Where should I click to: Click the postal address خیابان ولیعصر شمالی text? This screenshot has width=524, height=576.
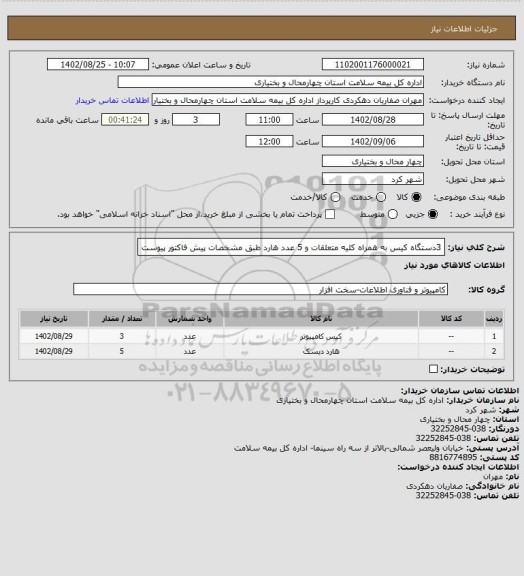coord(349,448)
